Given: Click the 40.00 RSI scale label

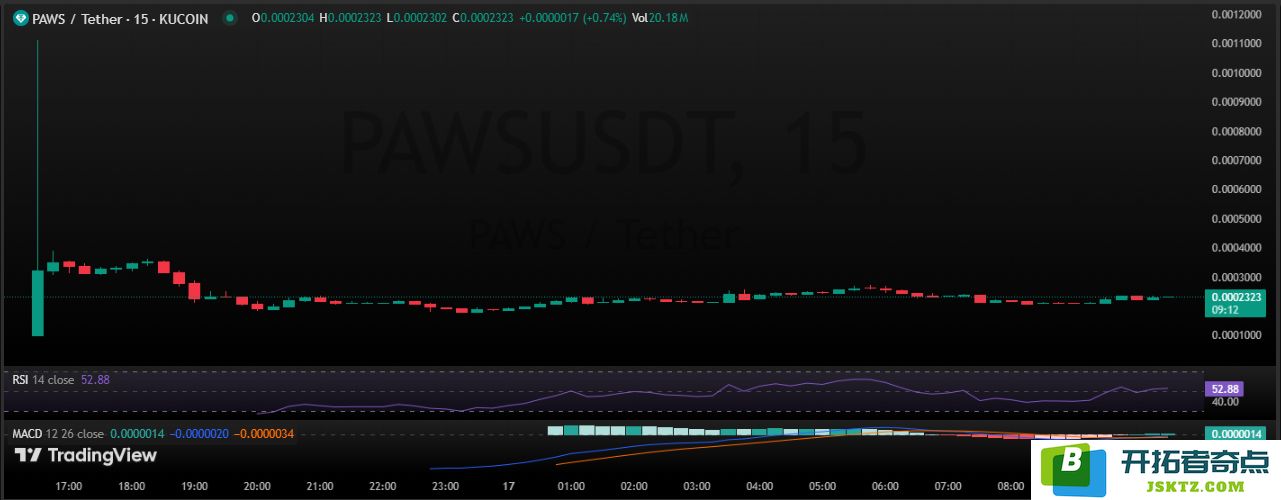Looking at the screenshot, I should [1224, 402].
